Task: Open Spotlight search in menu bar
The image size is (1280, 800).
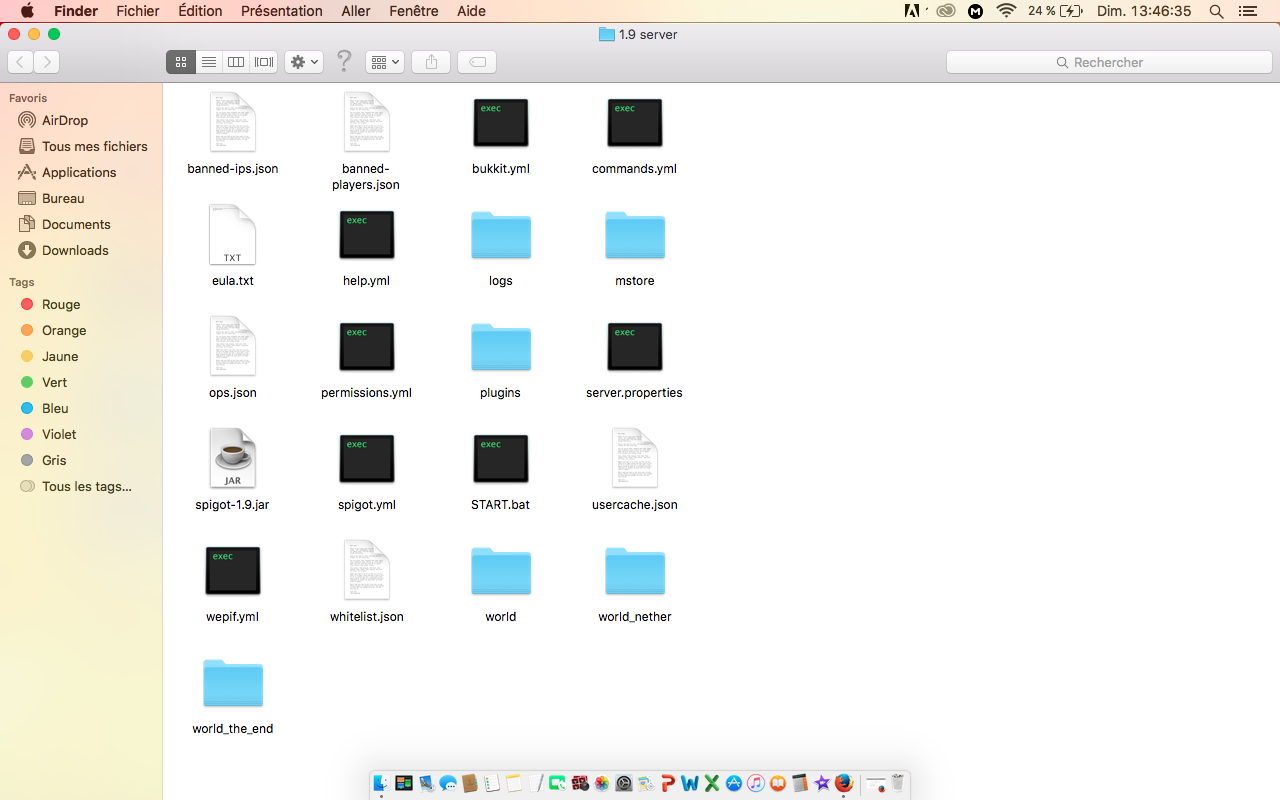Action: 1216,11
